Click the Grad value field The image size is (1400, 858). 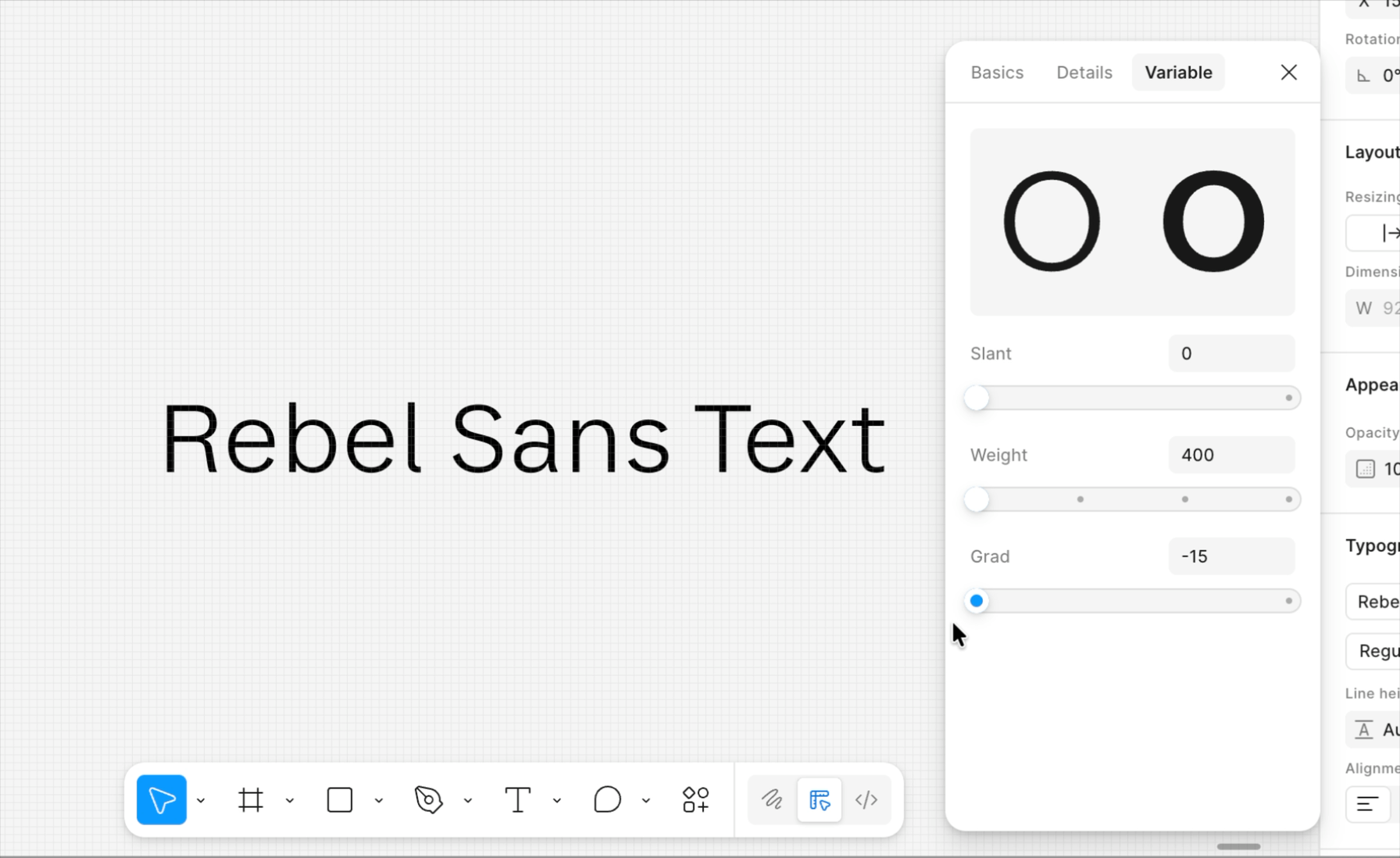(1231, 556)
